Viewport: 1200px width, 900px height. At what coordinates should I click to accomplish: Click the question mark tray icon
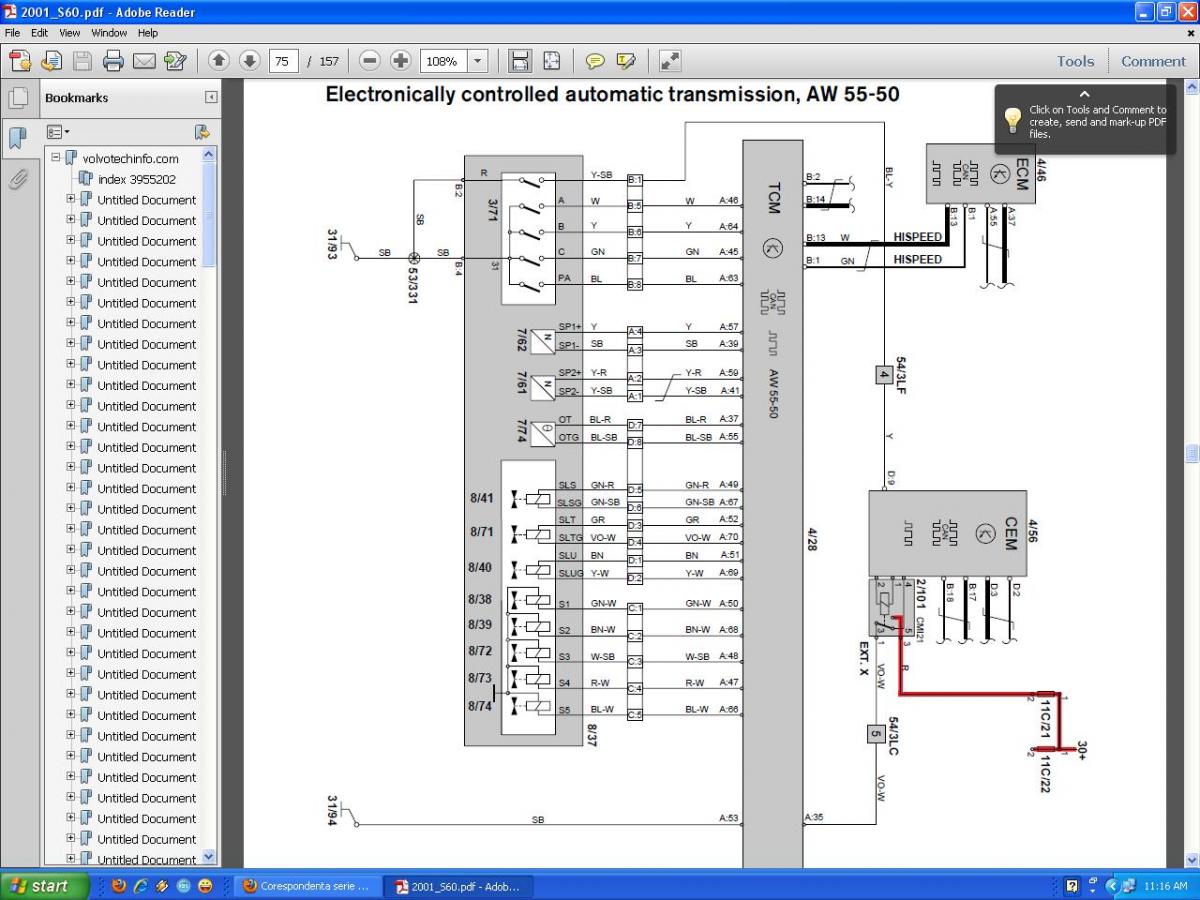click(1072, 886)
